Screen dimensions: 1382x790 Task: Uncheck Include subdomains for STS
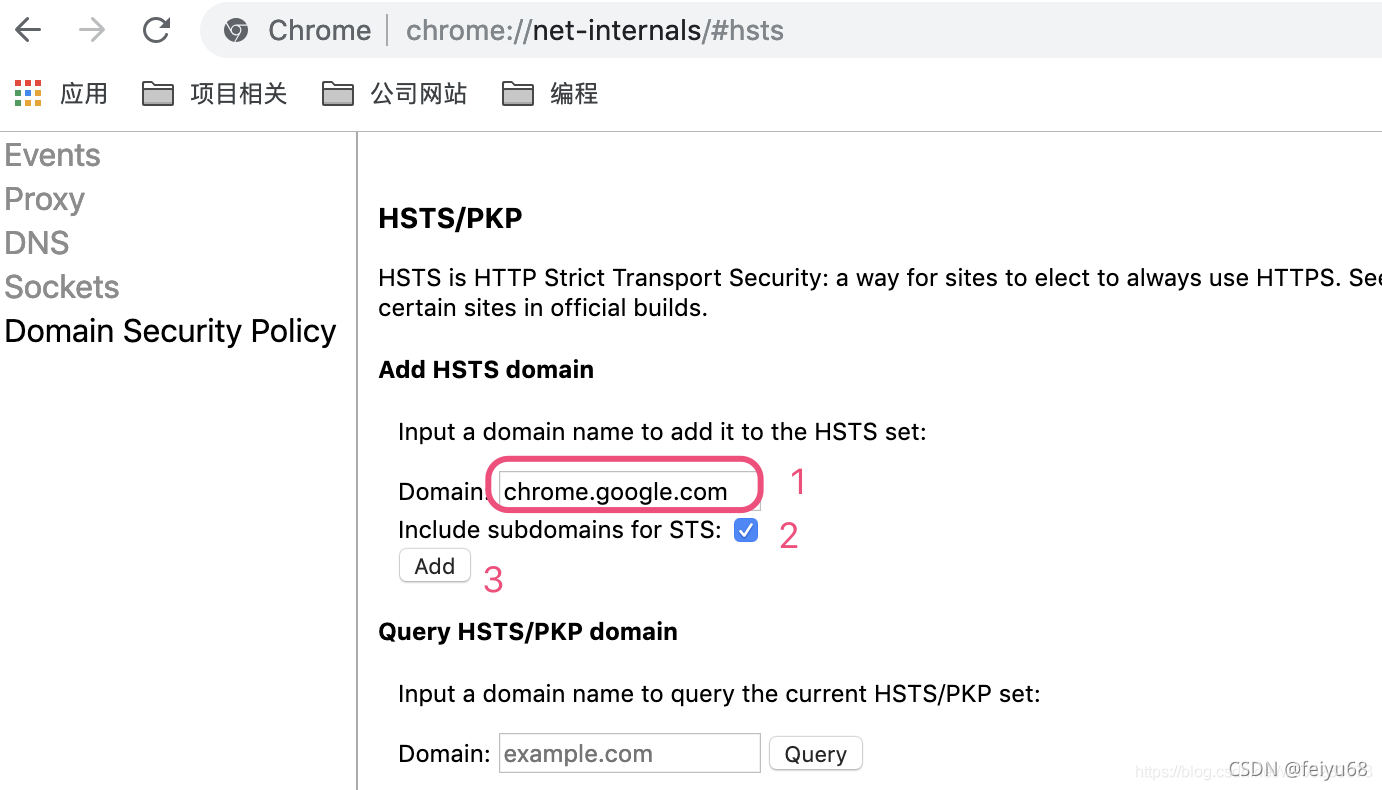pos(746,530)
